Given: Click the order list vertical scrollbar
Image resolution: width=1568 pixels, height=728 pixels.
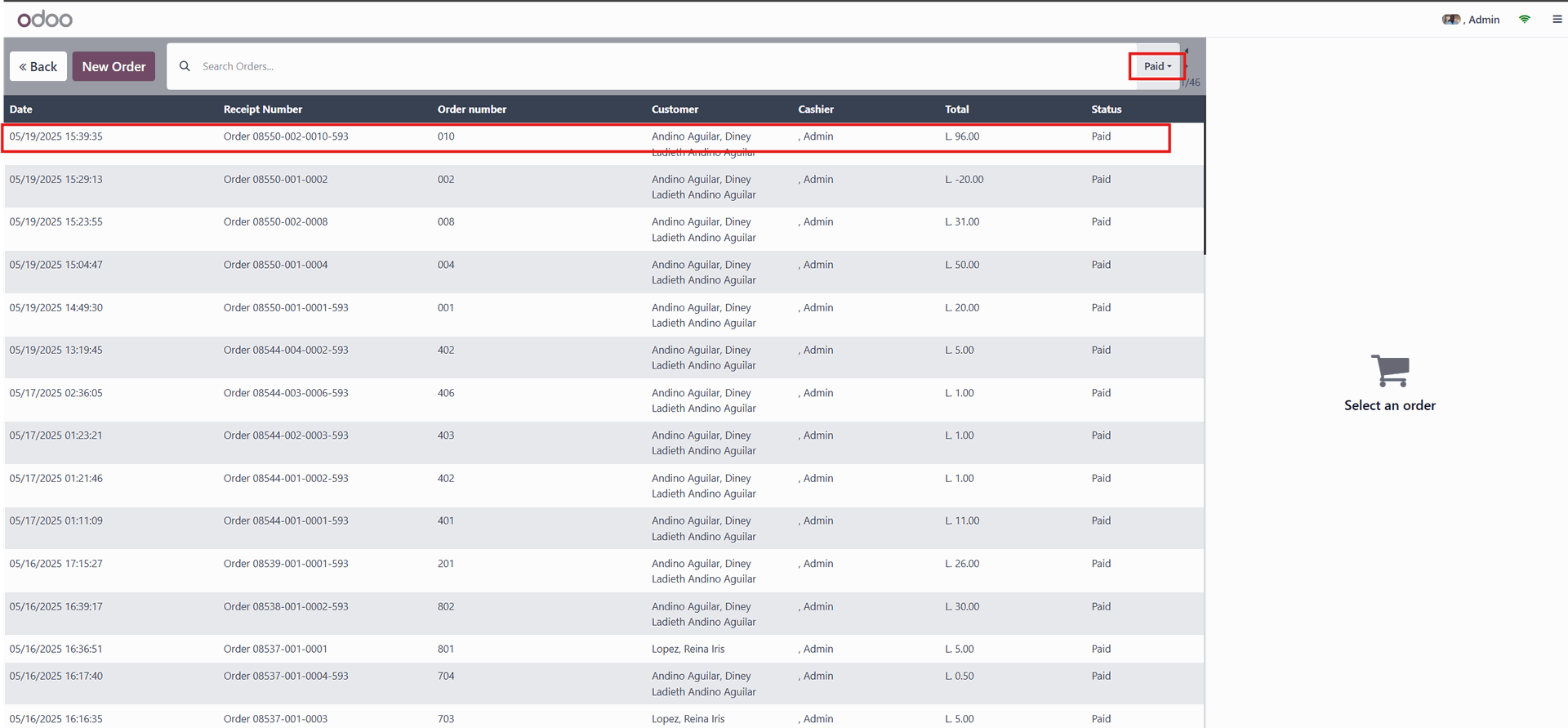Looking at the screenshot, I should tap(1204, 188).
